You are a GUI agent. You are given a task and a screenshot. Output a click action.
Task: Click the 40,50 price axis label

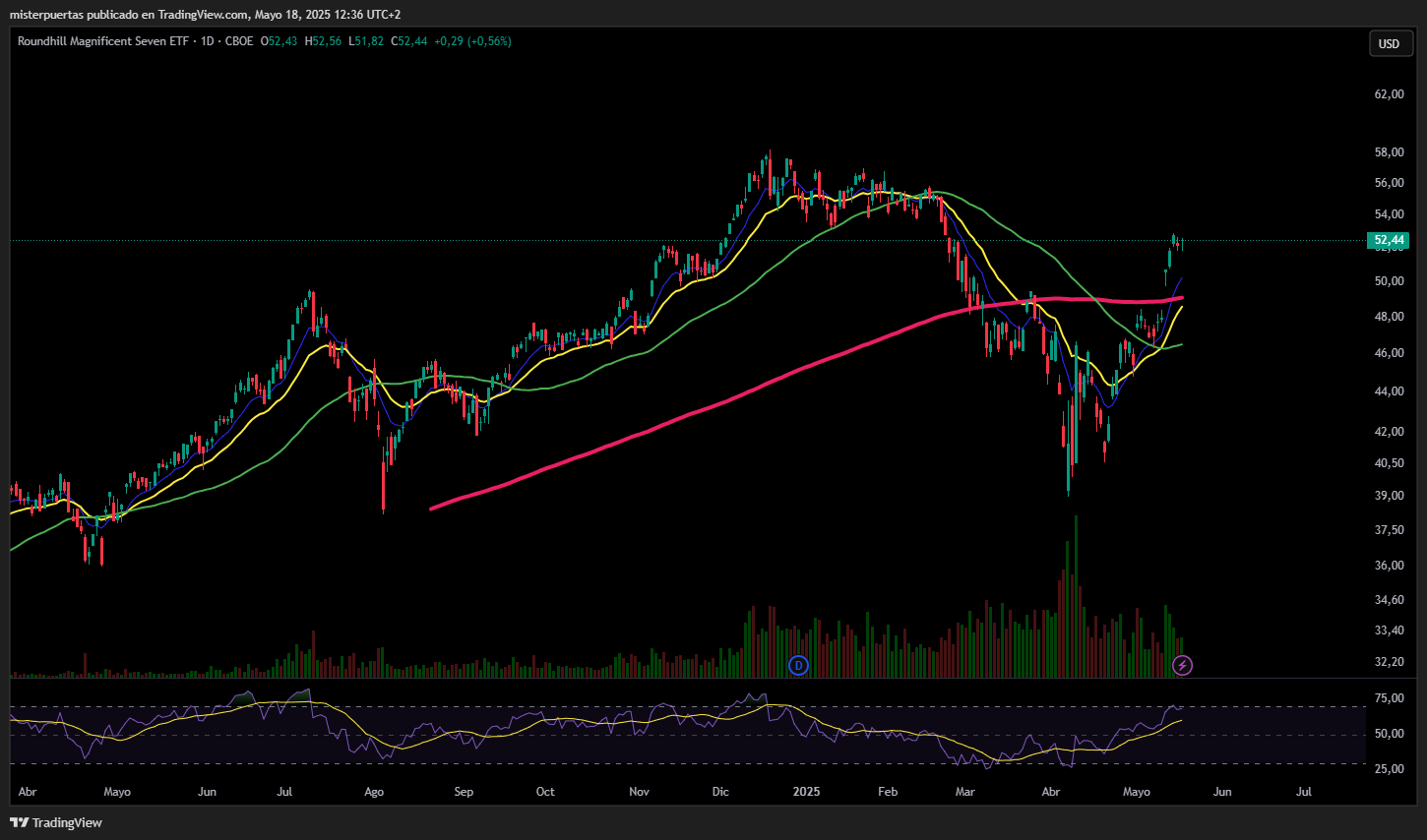click(1389, 463)
